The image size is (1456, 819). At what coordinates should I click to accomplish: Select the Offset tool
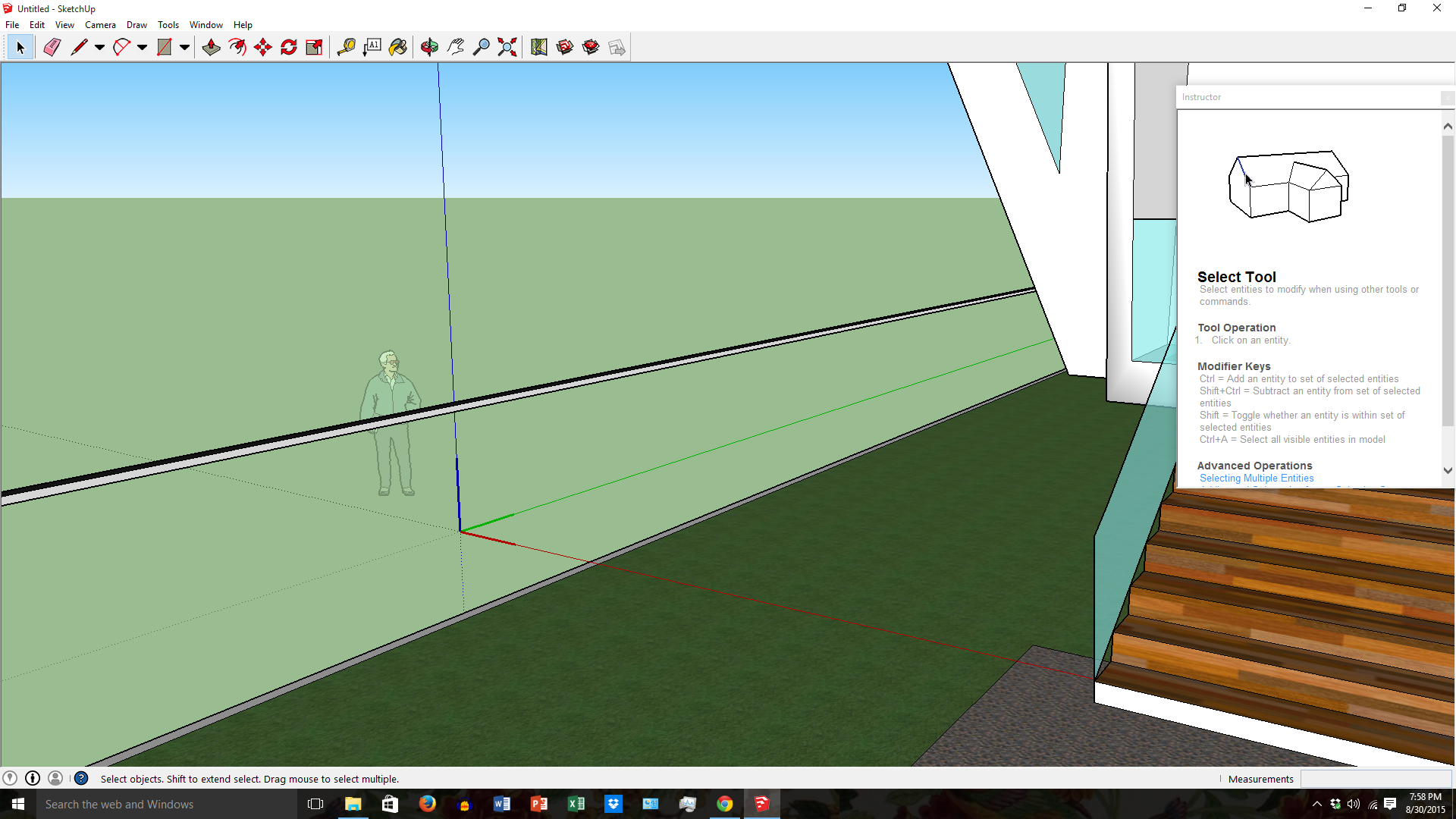pos(237,48)
